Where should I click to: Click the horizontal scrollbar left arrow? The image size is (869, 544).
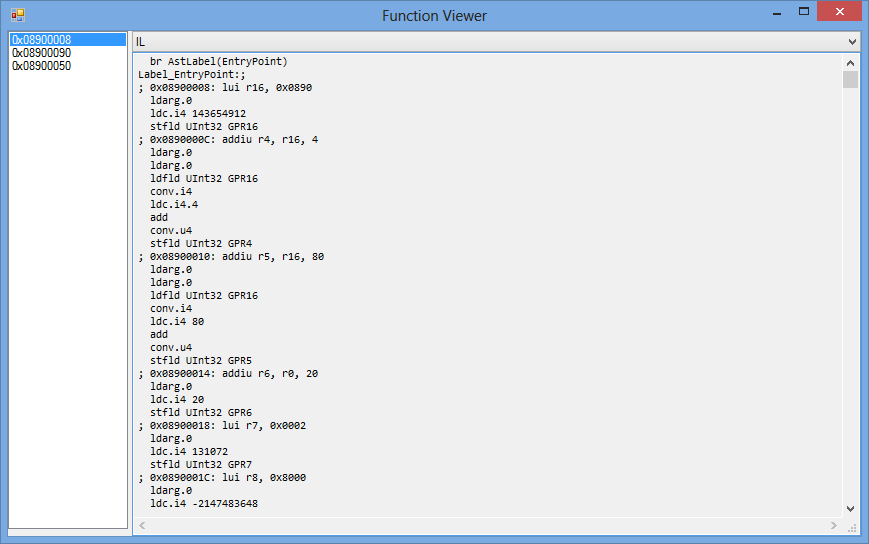tap(140, 526)
